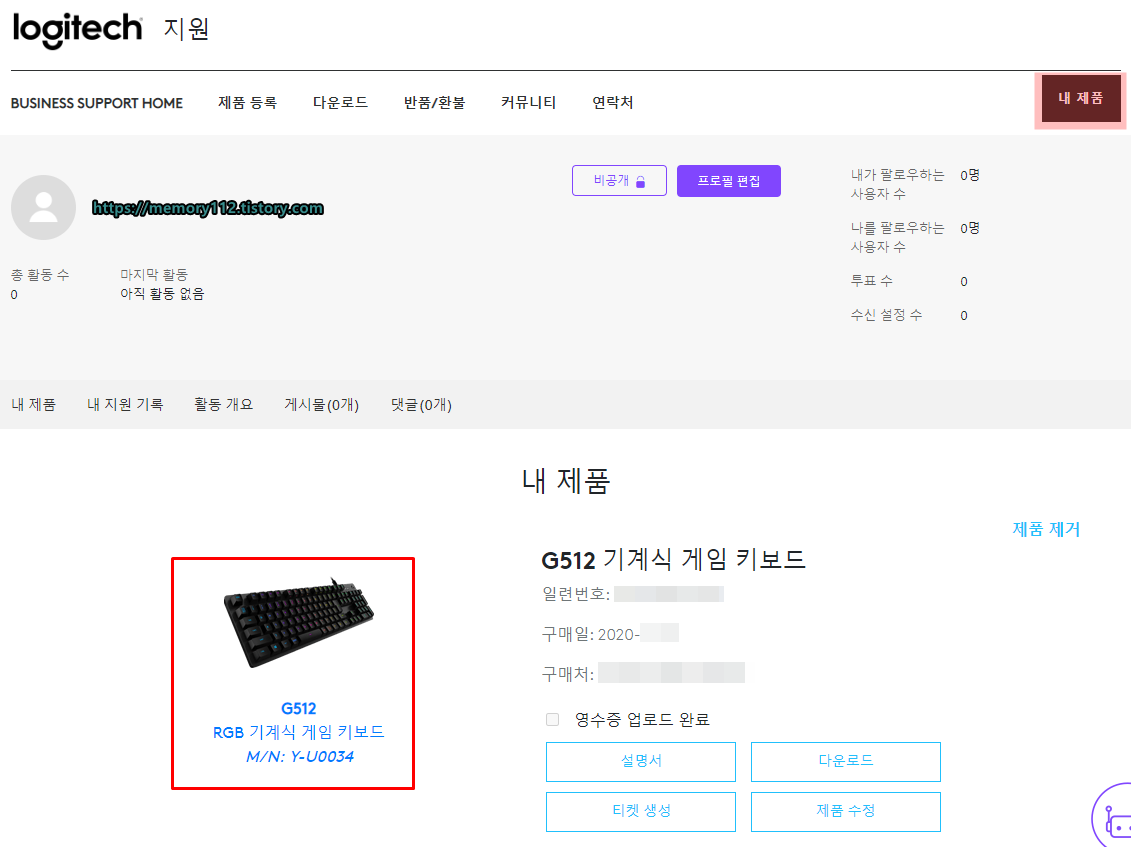1131x847 pixels.
Task: Click the RGB 기계식 게임 키보드 link
Action: pyautogui.click(x=299, y=732)
